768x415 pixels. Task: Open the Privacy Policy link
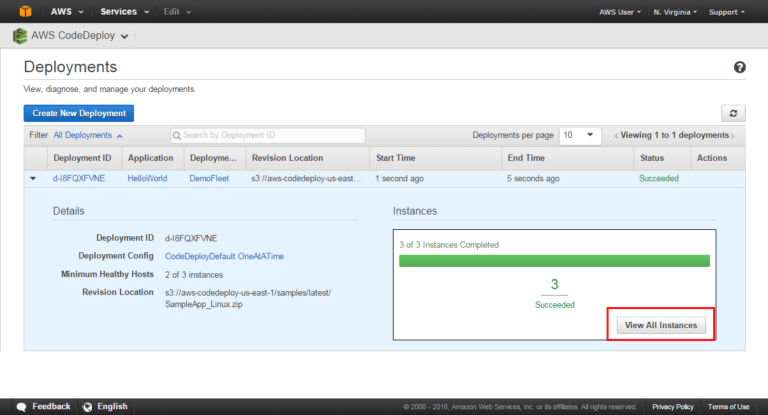click(x=672, y=407)
